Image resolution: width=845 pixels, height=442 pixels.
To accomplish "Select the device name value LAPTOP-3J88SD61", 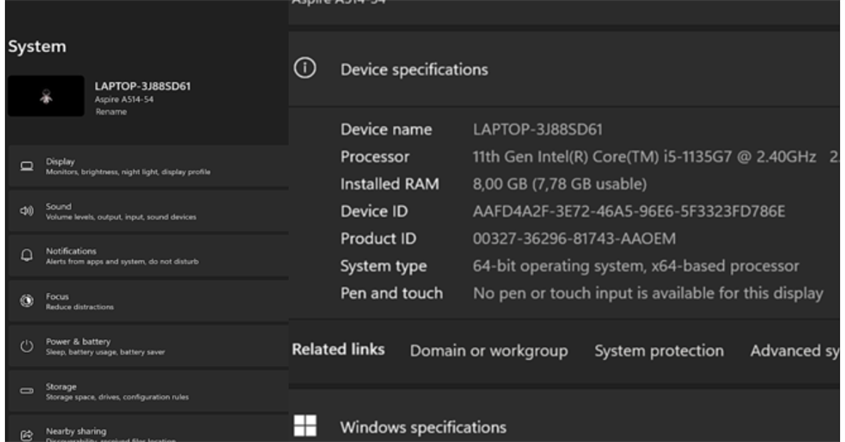I will point(537,129).
